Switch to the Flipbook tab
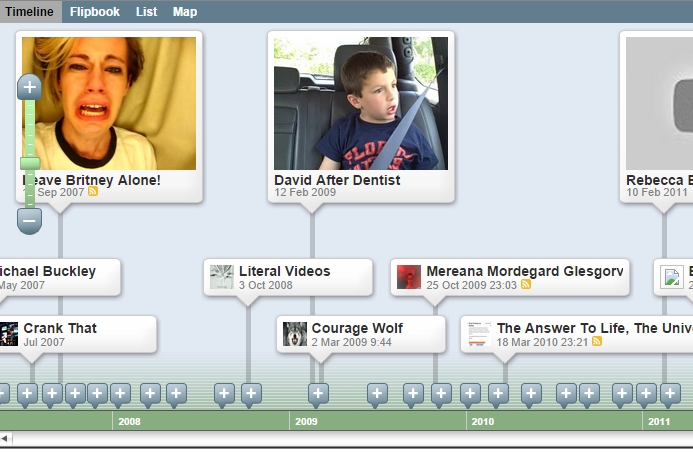This screenshot has width=693, height=452. point(95,11)
